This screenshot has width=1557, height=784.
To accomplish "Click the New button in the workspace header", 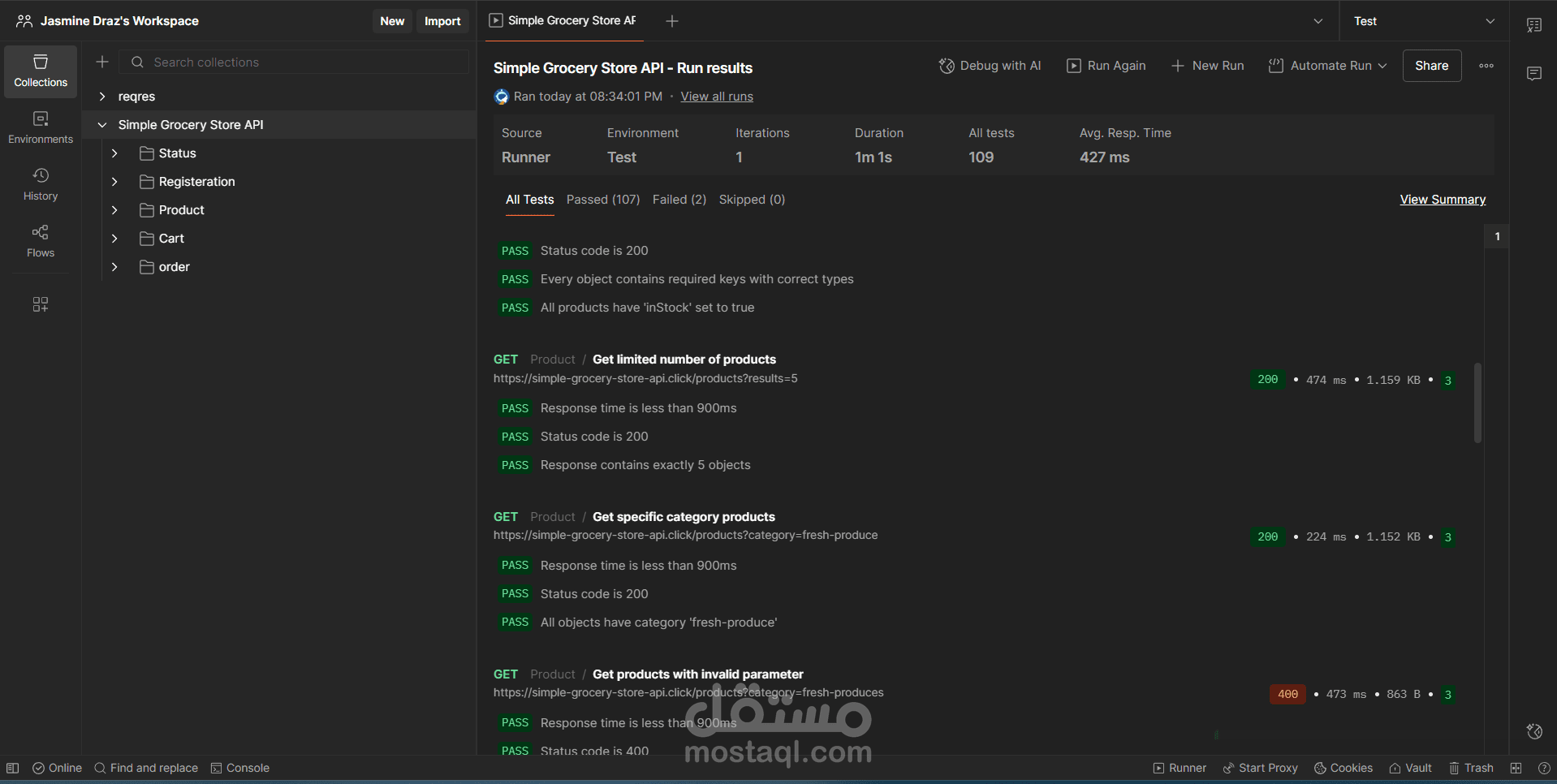I will coord(392,21).
